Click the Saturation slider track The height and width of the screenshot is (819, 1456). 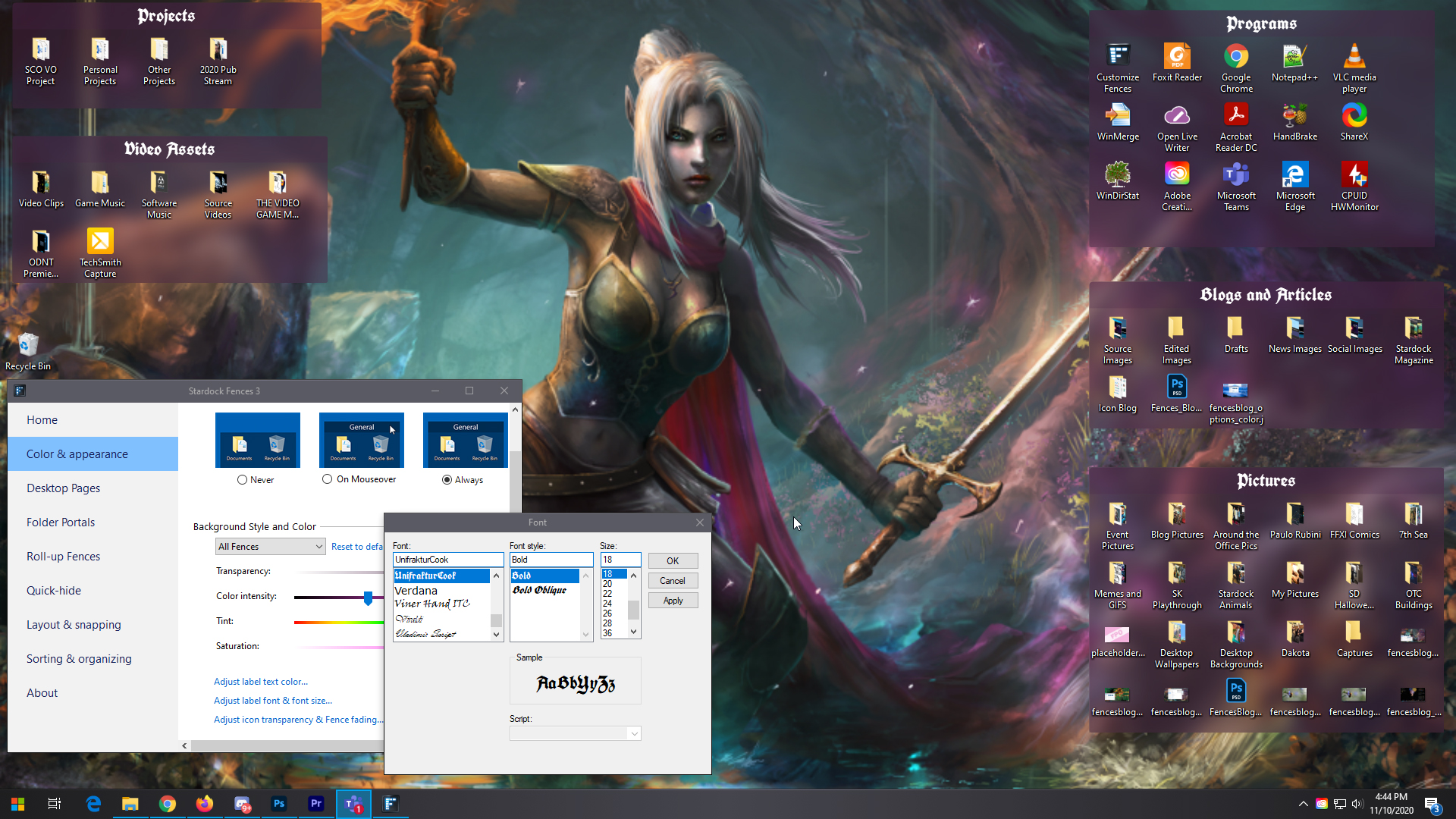[339, 648]
